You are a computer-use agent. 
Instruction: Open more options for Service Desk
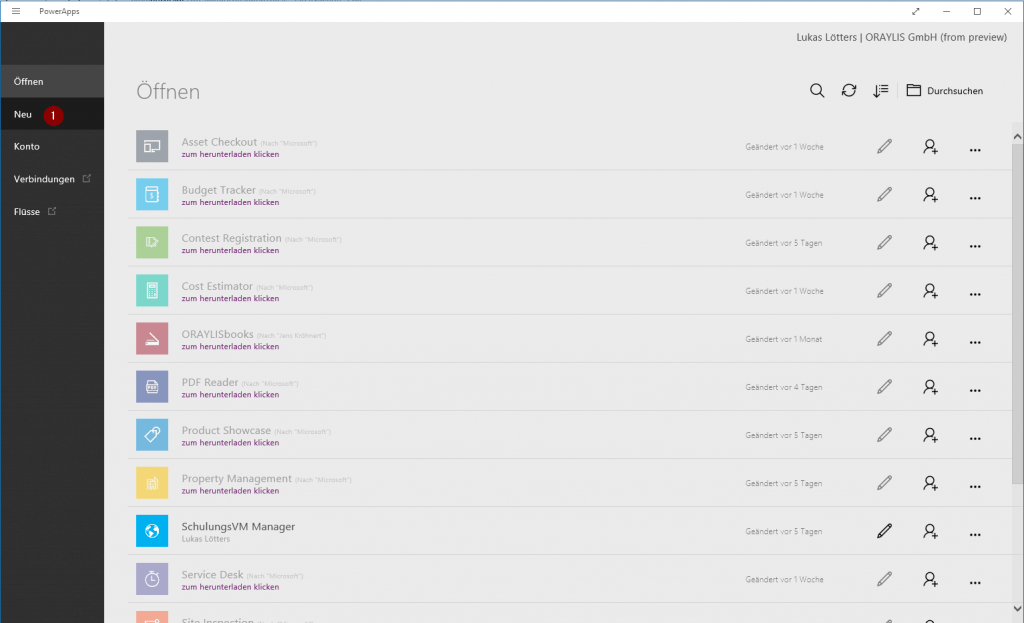pos(975,583)
